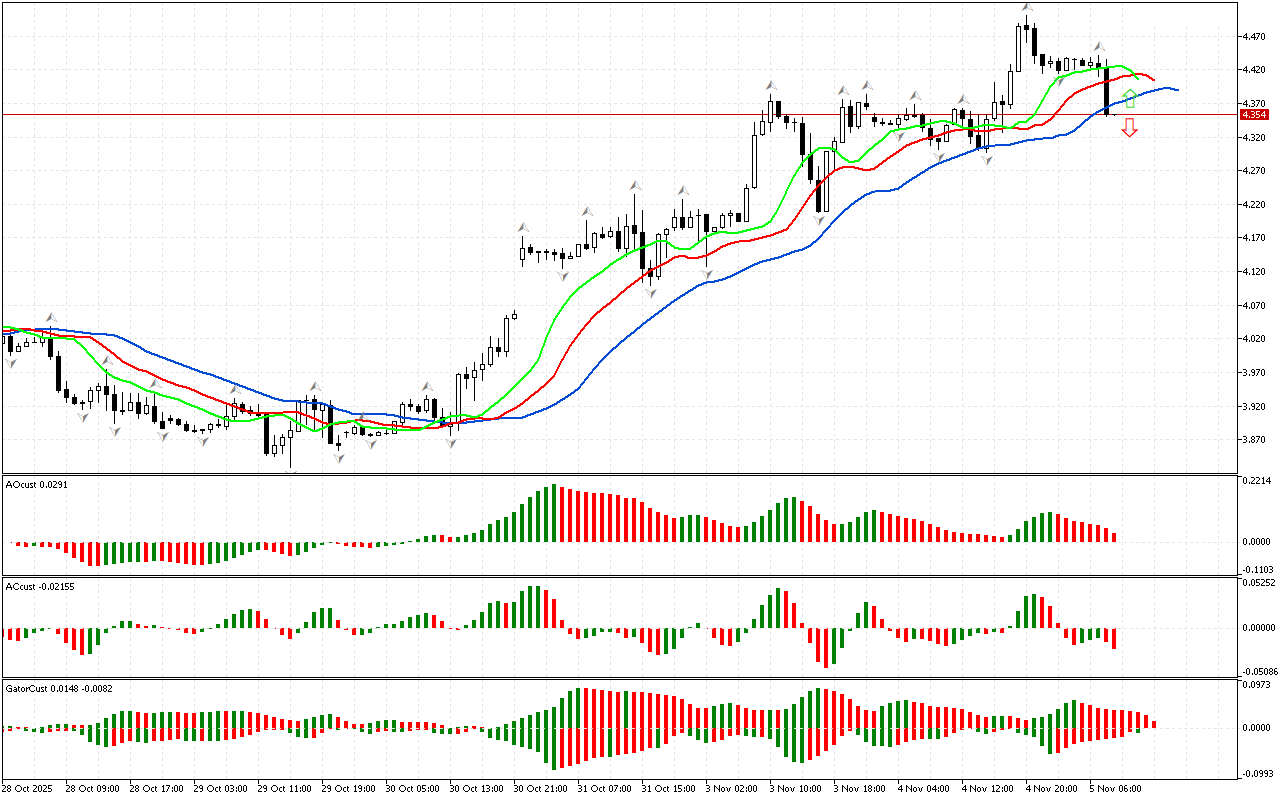Select the ACcust -0.02155 indicator label
The height and width of the screenshot is (800, 1280).
[40, 586]
